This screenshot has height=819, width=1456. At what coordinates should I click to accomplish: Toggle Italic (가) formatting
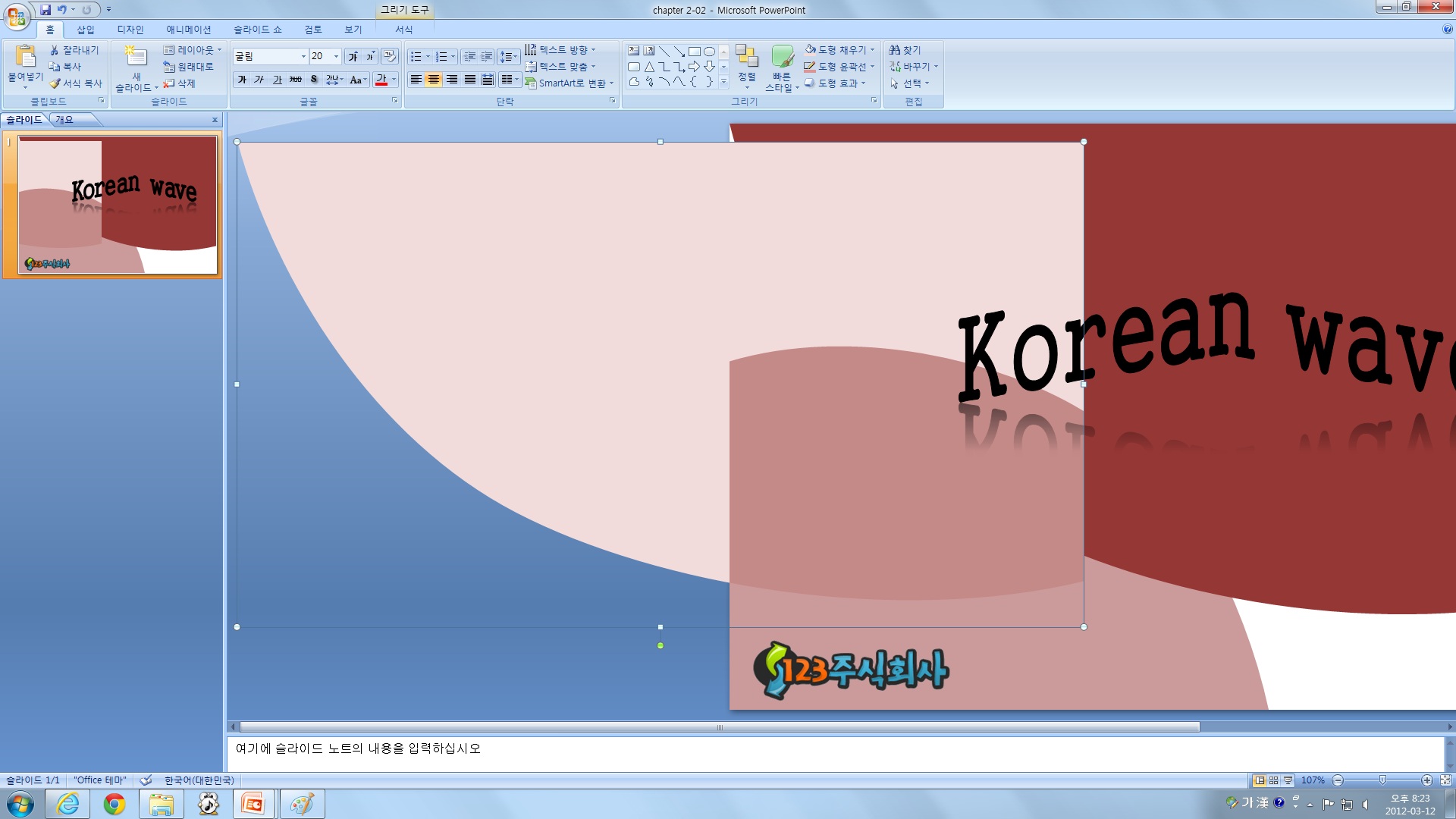(259, 80)
